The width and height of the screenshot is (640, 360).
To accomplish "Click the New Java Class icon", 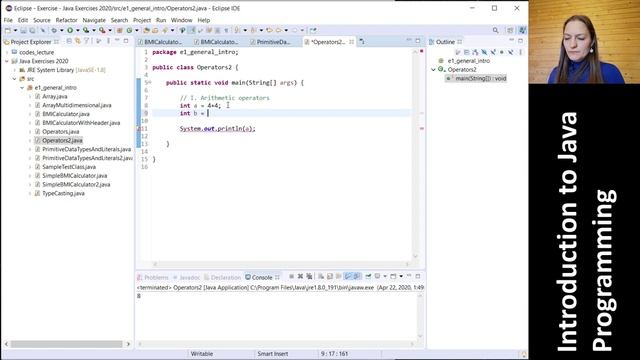I will [x=129, y=30].
